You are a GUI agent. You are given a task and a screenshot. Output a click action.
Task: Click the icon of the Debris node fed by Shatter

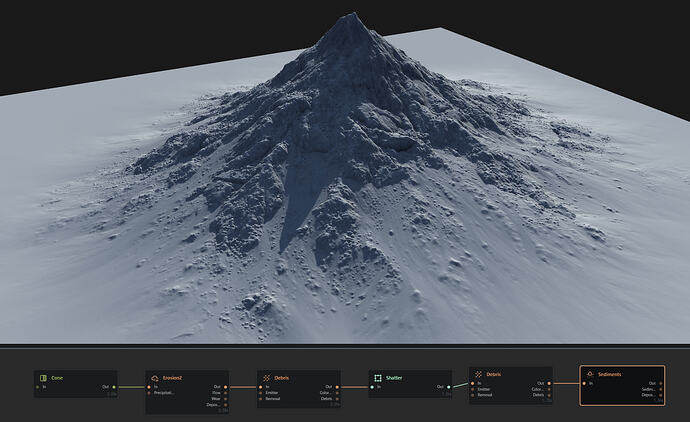pos(478,374)
